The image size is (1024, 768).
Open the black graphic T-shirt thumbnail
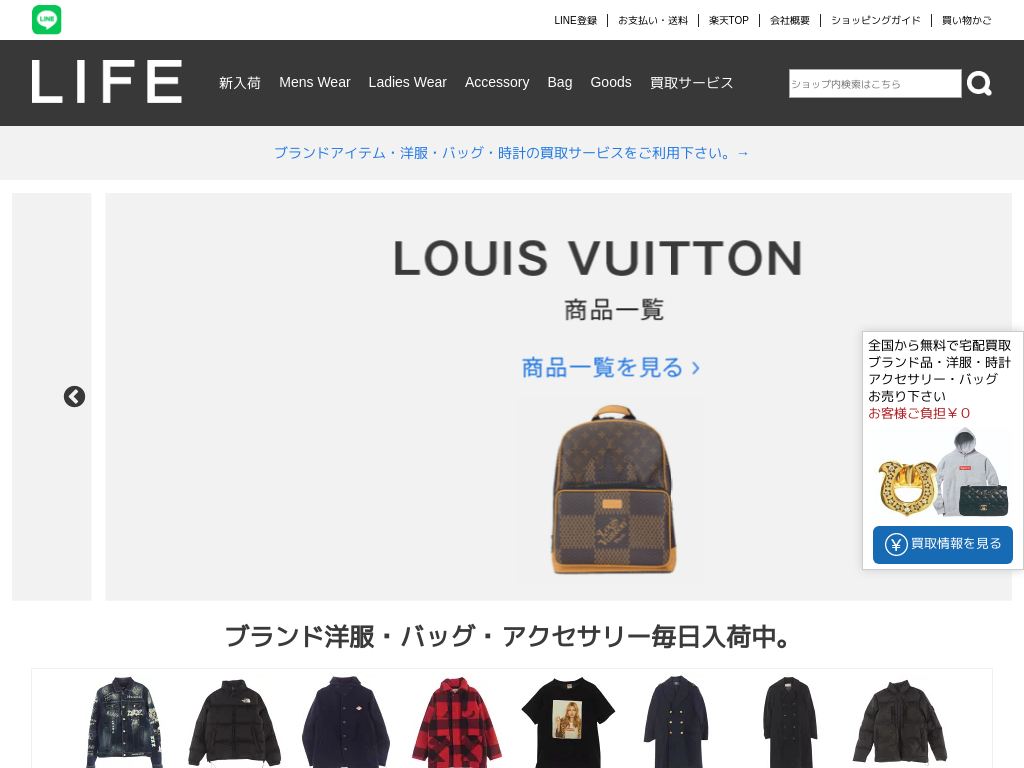pos(568,722)
